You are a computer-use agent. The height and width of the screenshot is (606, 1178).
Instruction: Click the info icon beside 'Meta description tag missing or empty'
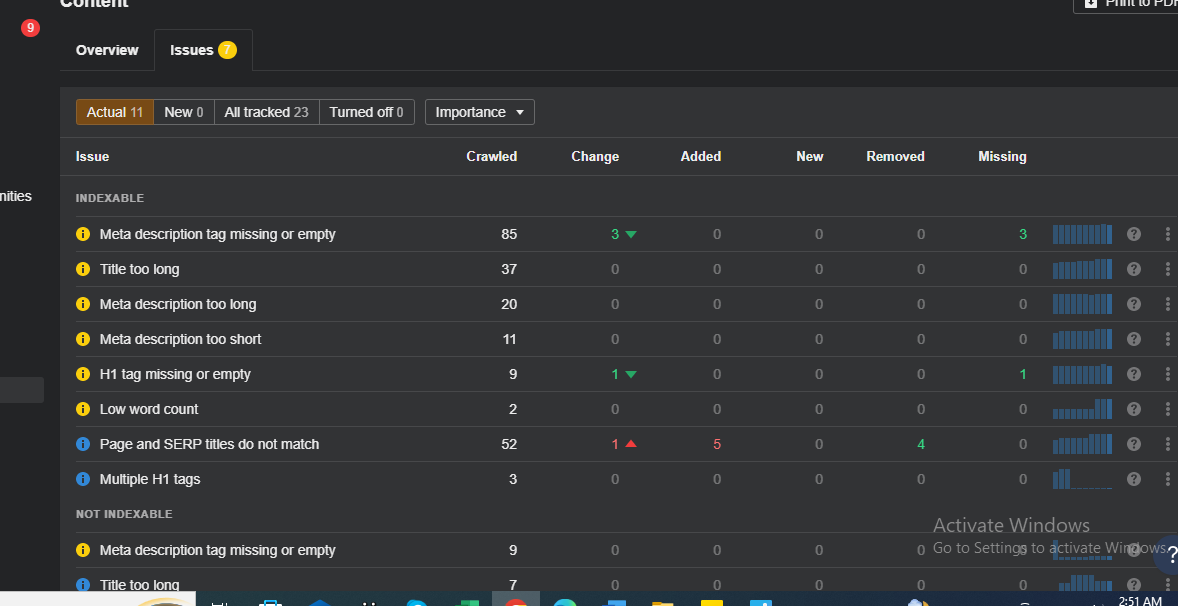point(83,234)
